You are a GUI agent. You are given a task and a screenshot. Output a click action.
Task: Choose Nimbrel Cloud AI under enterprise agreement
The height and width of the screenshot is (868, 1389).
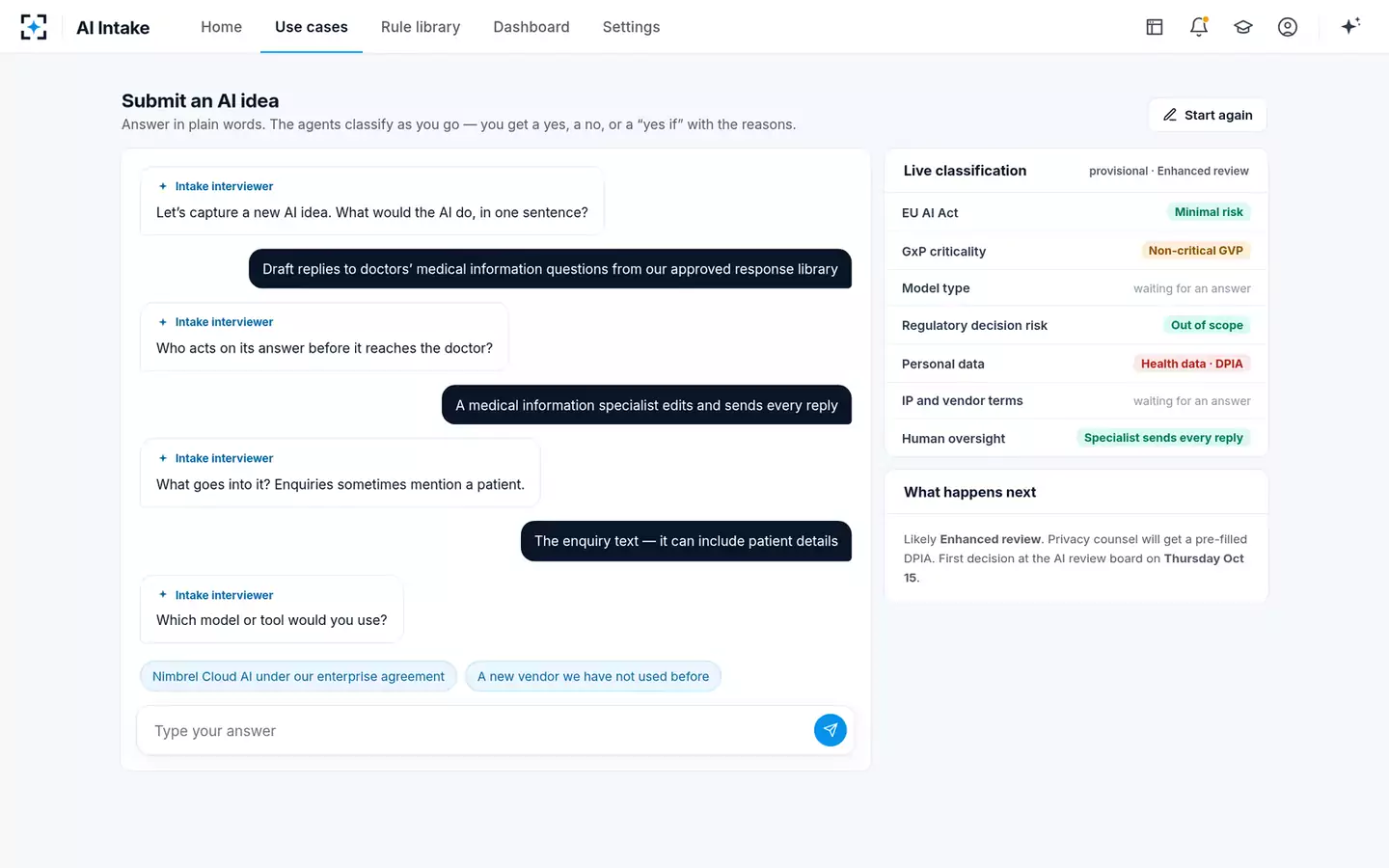pyautogui.click(x=298, y=676)
